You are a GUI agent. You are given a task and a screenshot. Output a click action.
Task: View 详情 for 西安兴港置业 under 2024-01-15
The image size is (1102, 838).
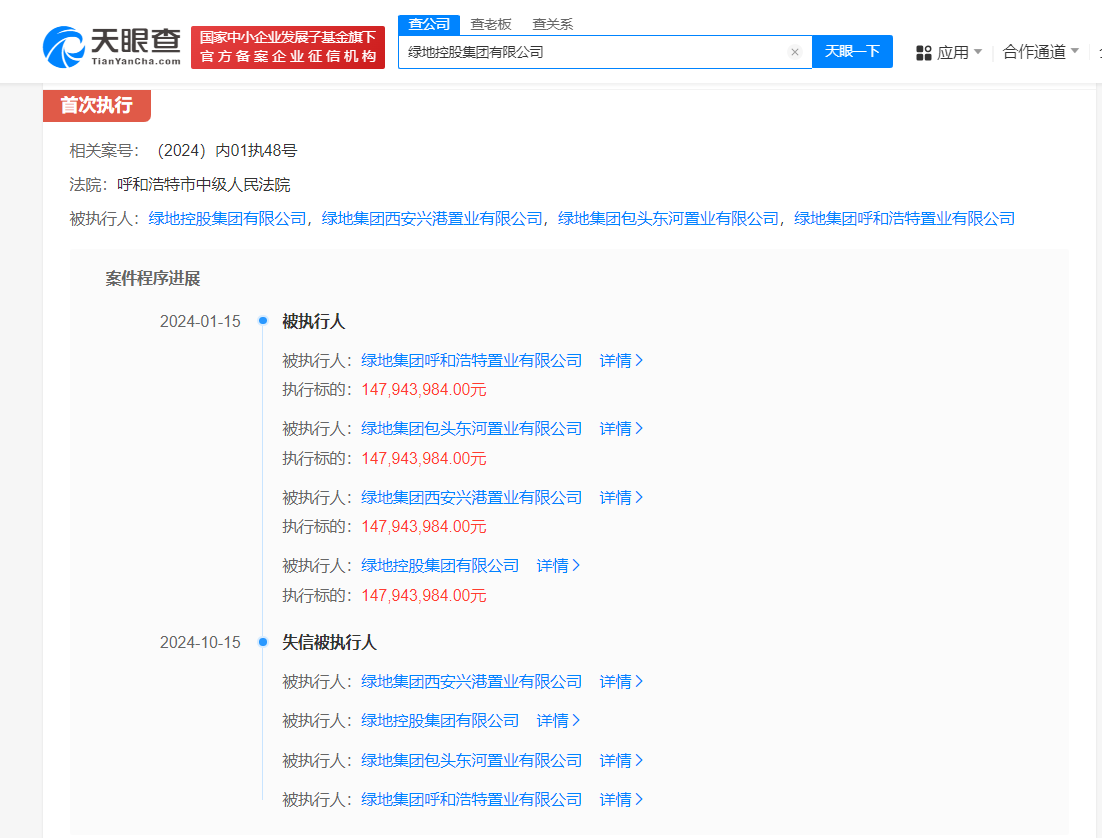(x=621, y=498)
